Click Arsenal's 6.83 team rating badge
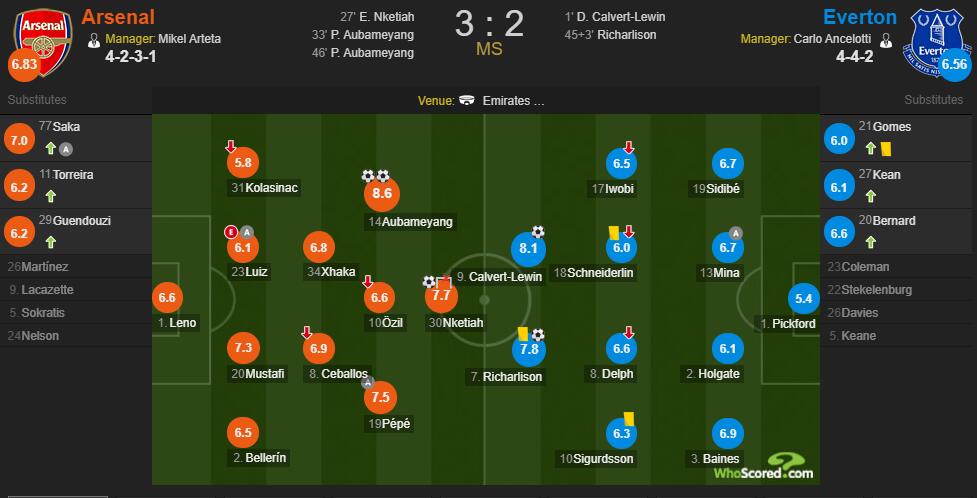 tap(23, 65)
